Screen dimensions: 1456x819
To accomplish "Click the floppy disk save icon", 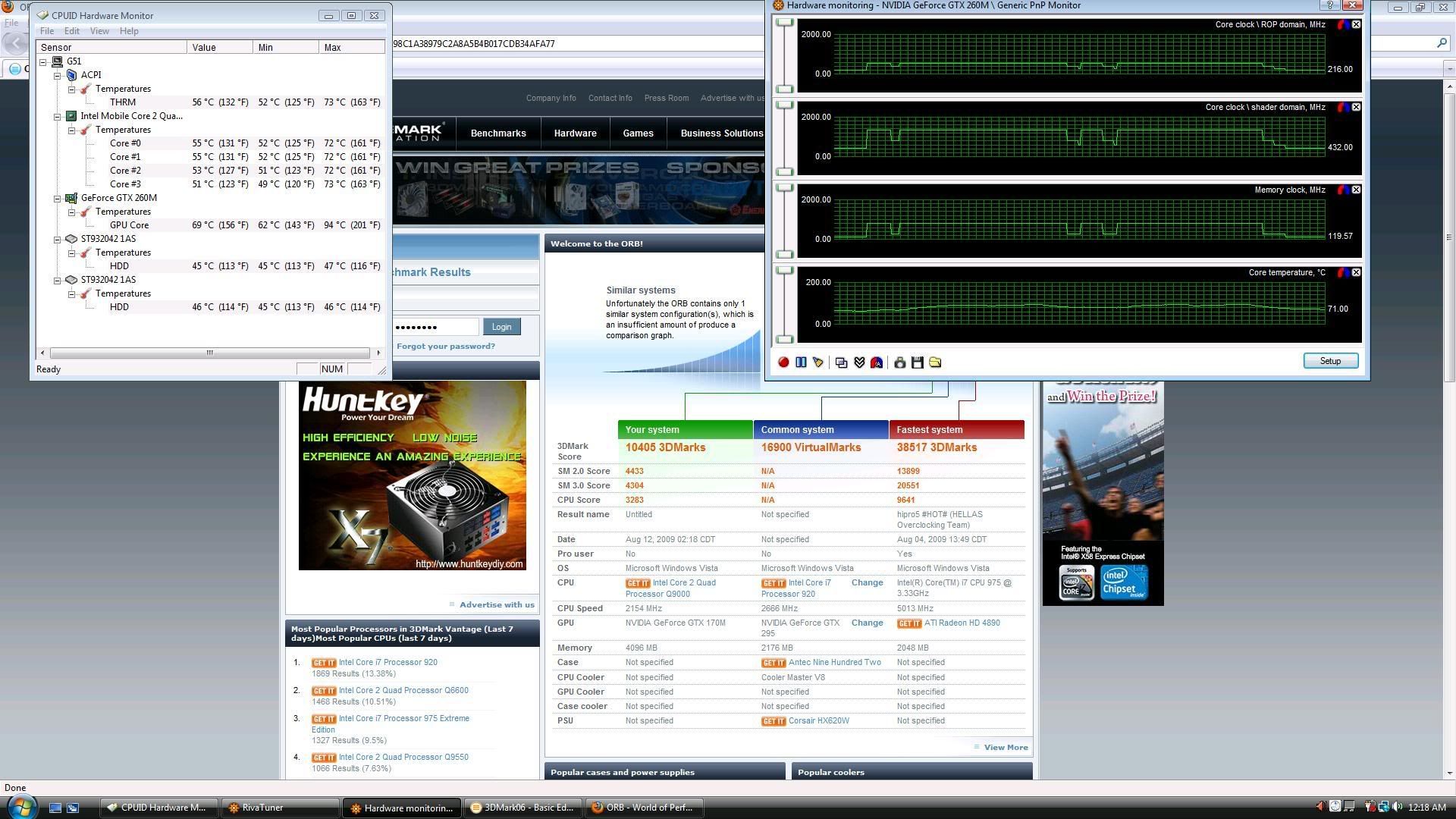I will 918,362.
